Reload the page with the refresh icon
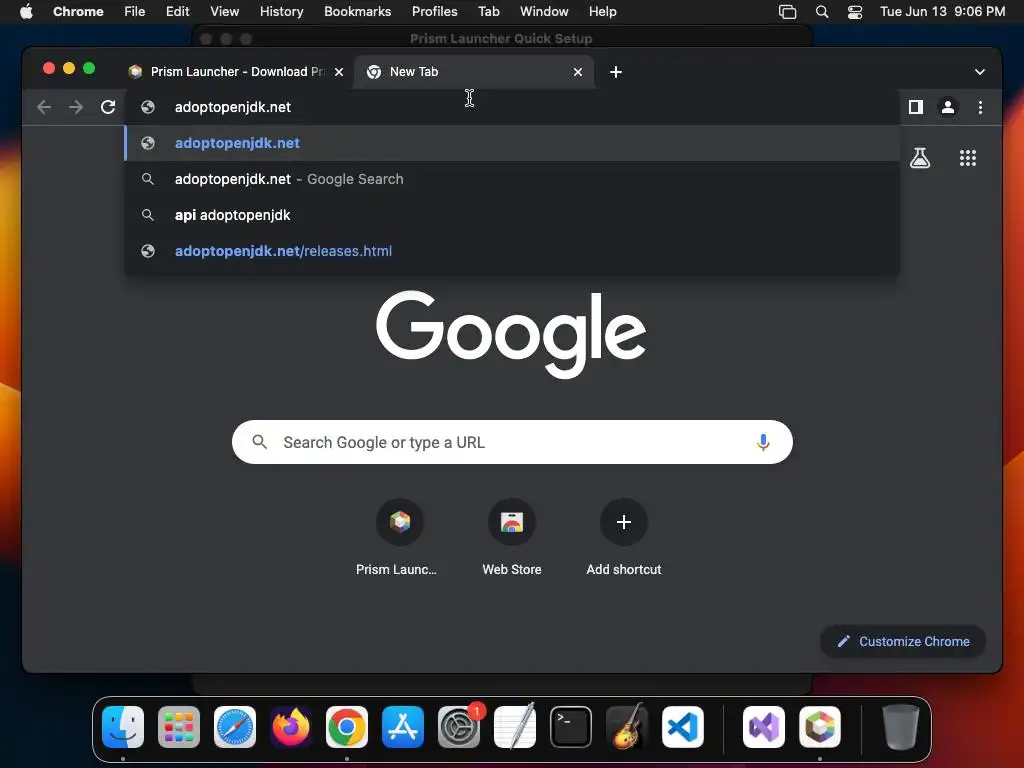The width and height of the screenshot is (1024, 768). (x=108, y=107)
